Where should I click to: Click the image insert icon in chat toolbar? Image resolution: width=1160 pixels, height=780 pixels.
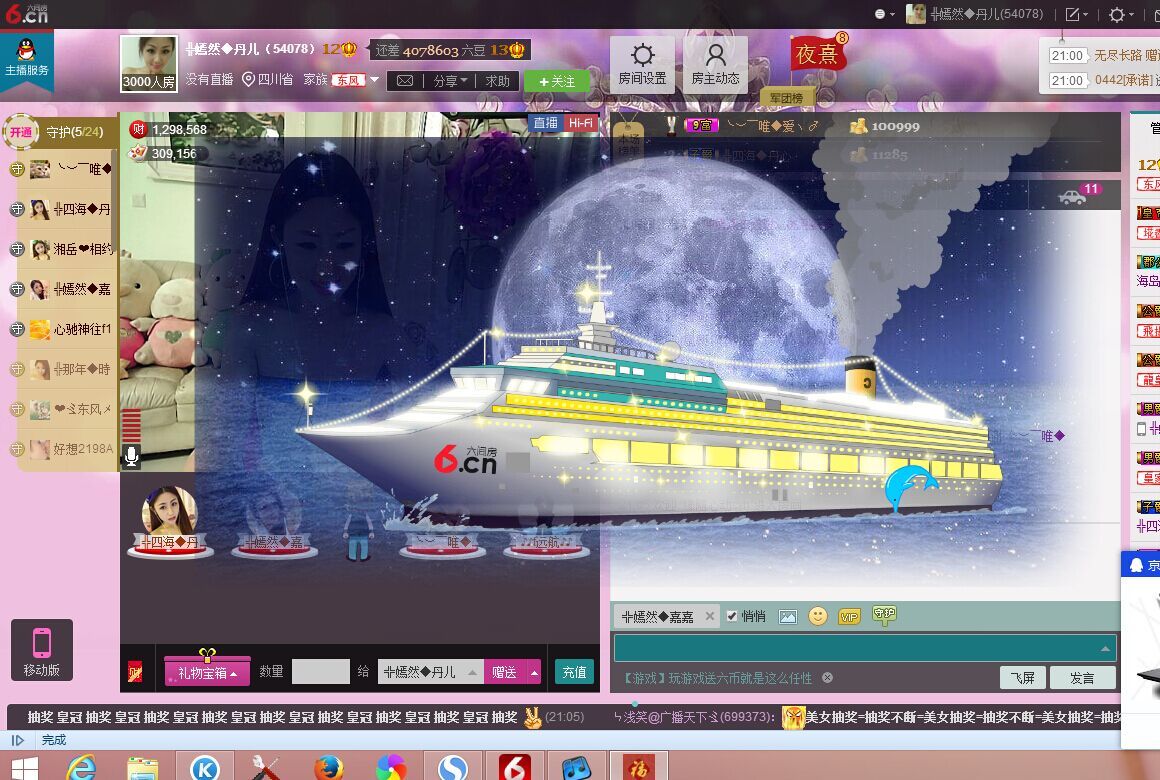[788, 616]
